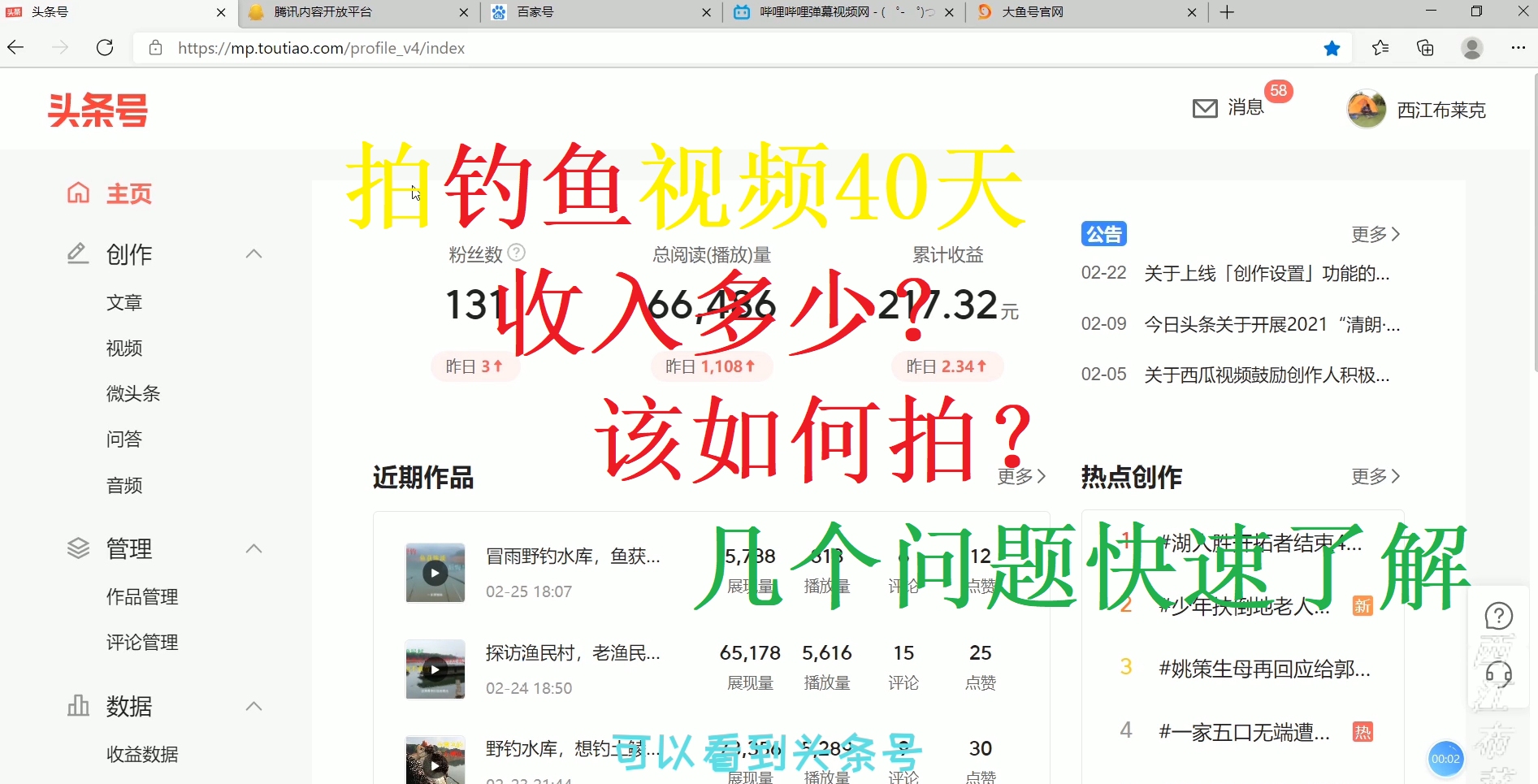Collapse the 创作 section chevron
1538x784 pixels.
[x=253, y=253]
